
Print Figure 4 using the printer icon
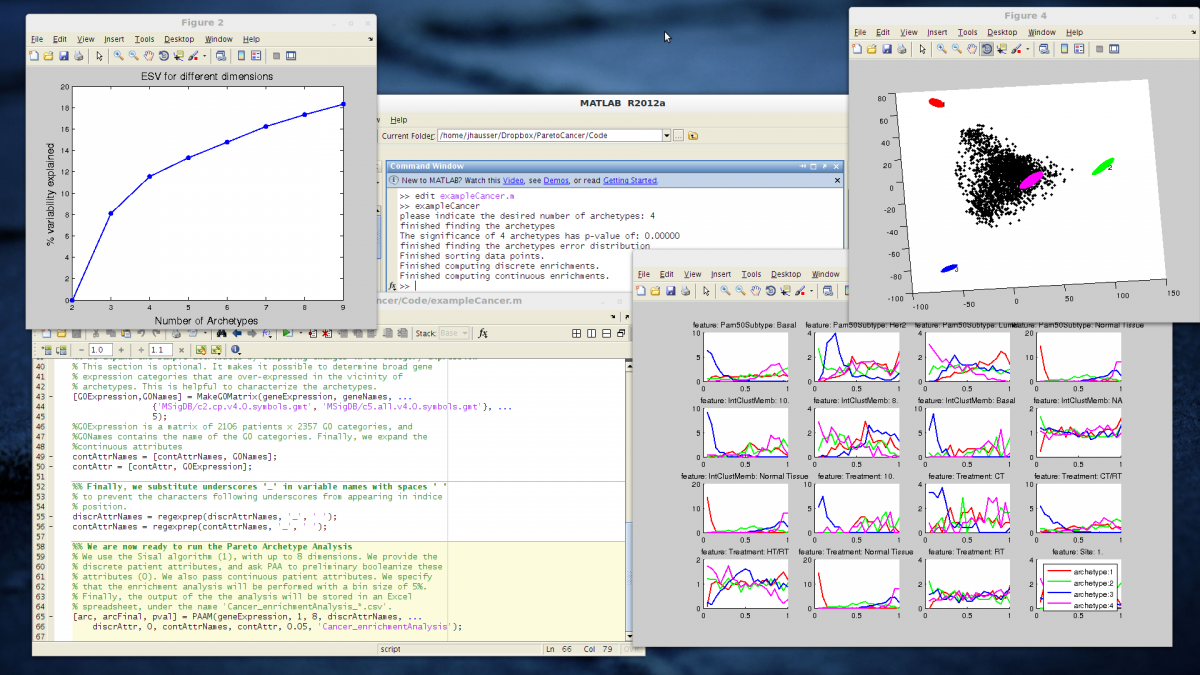pyautogui.click(x=902, y=48)
